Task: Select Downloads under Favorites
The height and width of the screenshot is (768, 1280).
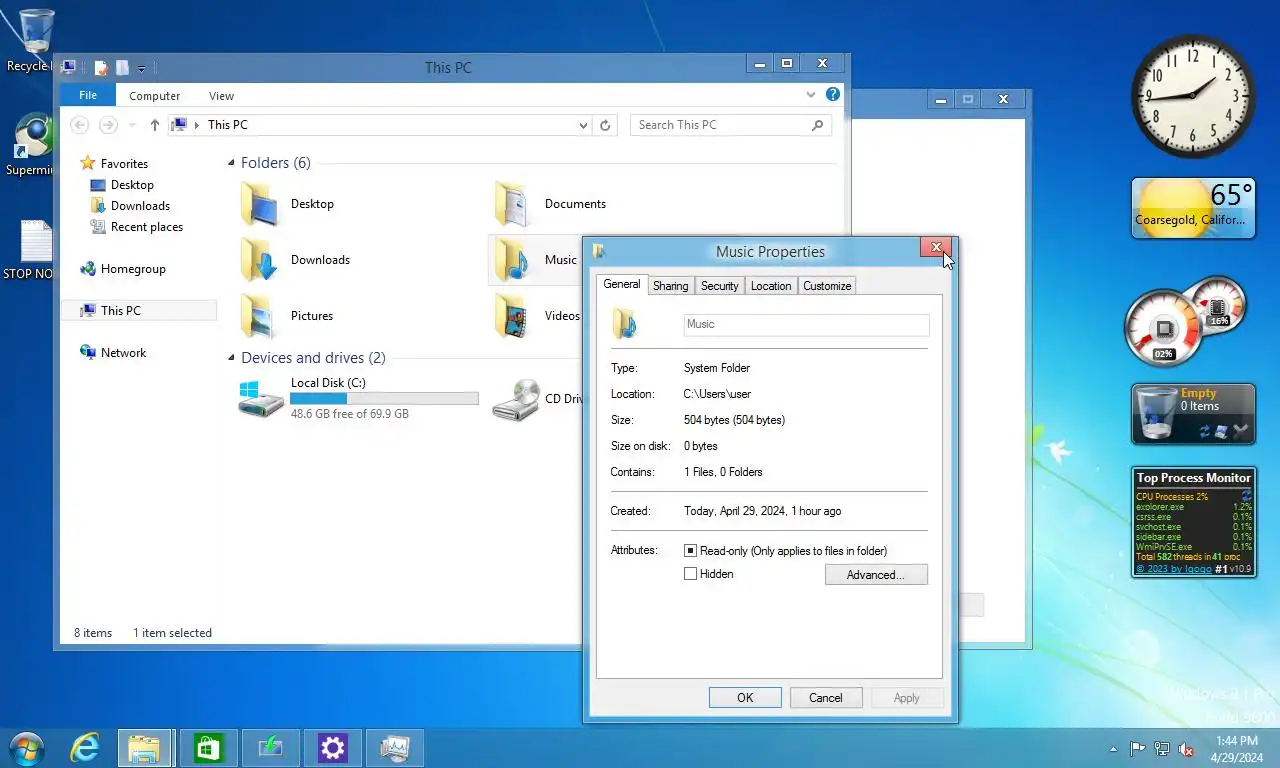Action: [140, 206]
